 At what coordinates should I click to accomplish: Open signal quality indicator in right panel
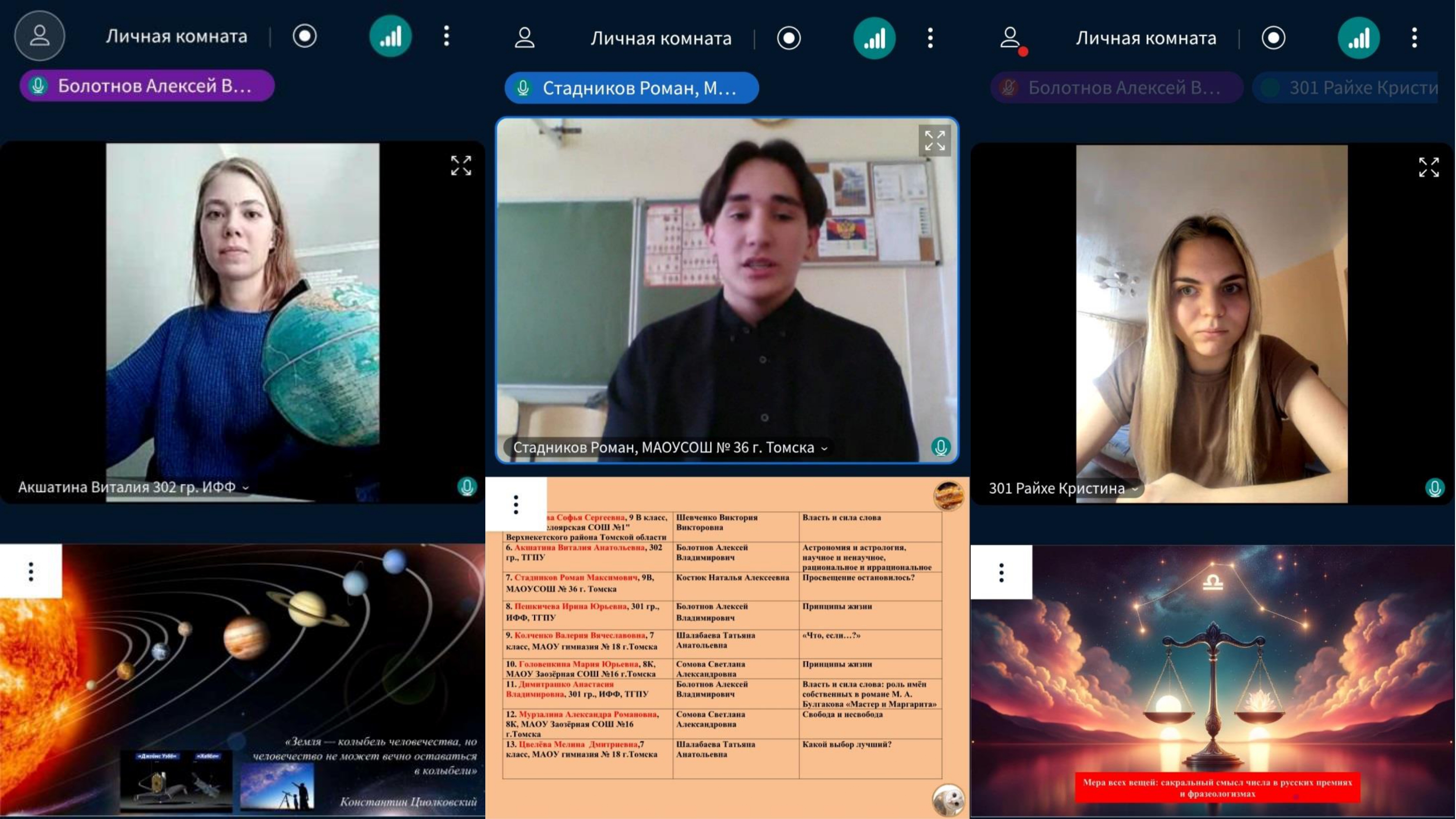point(1359,38)
